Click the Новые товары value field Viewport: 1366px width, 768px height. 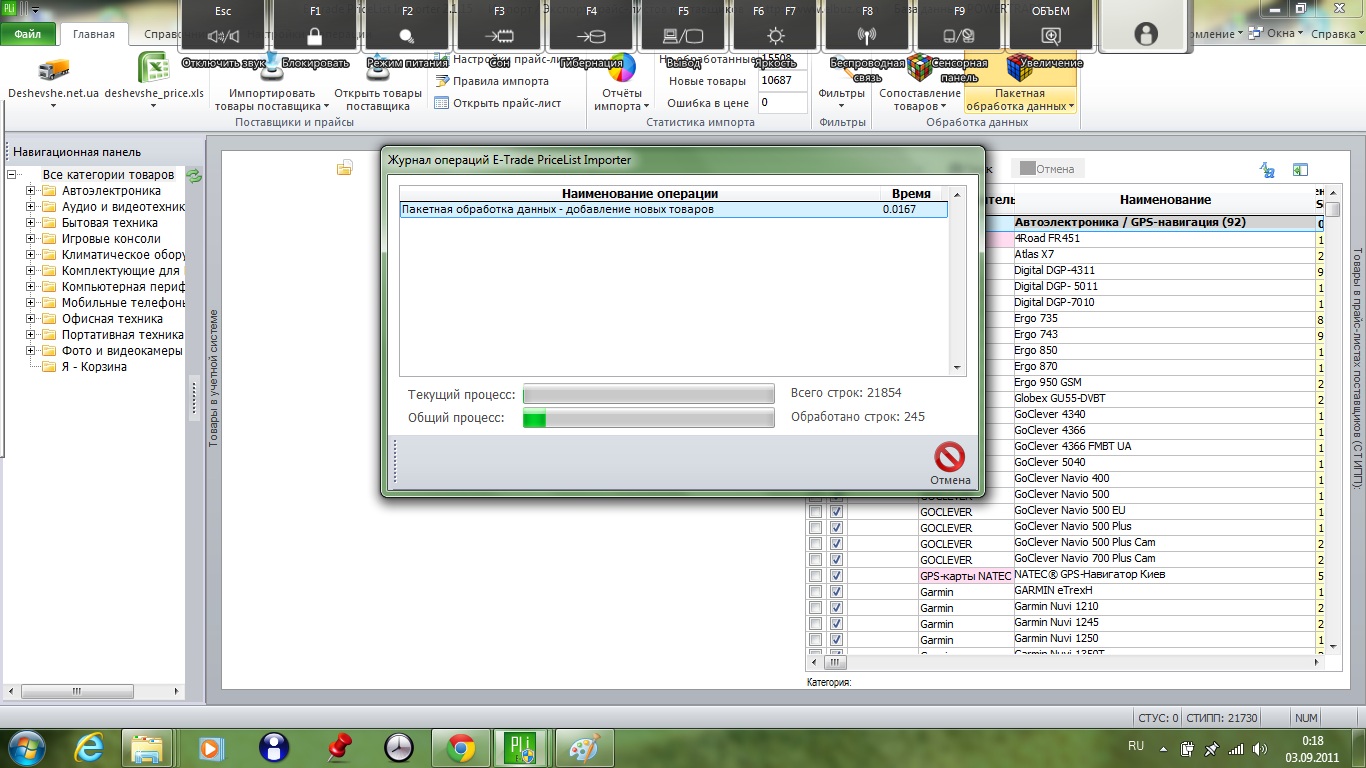[x=782, y=81]
